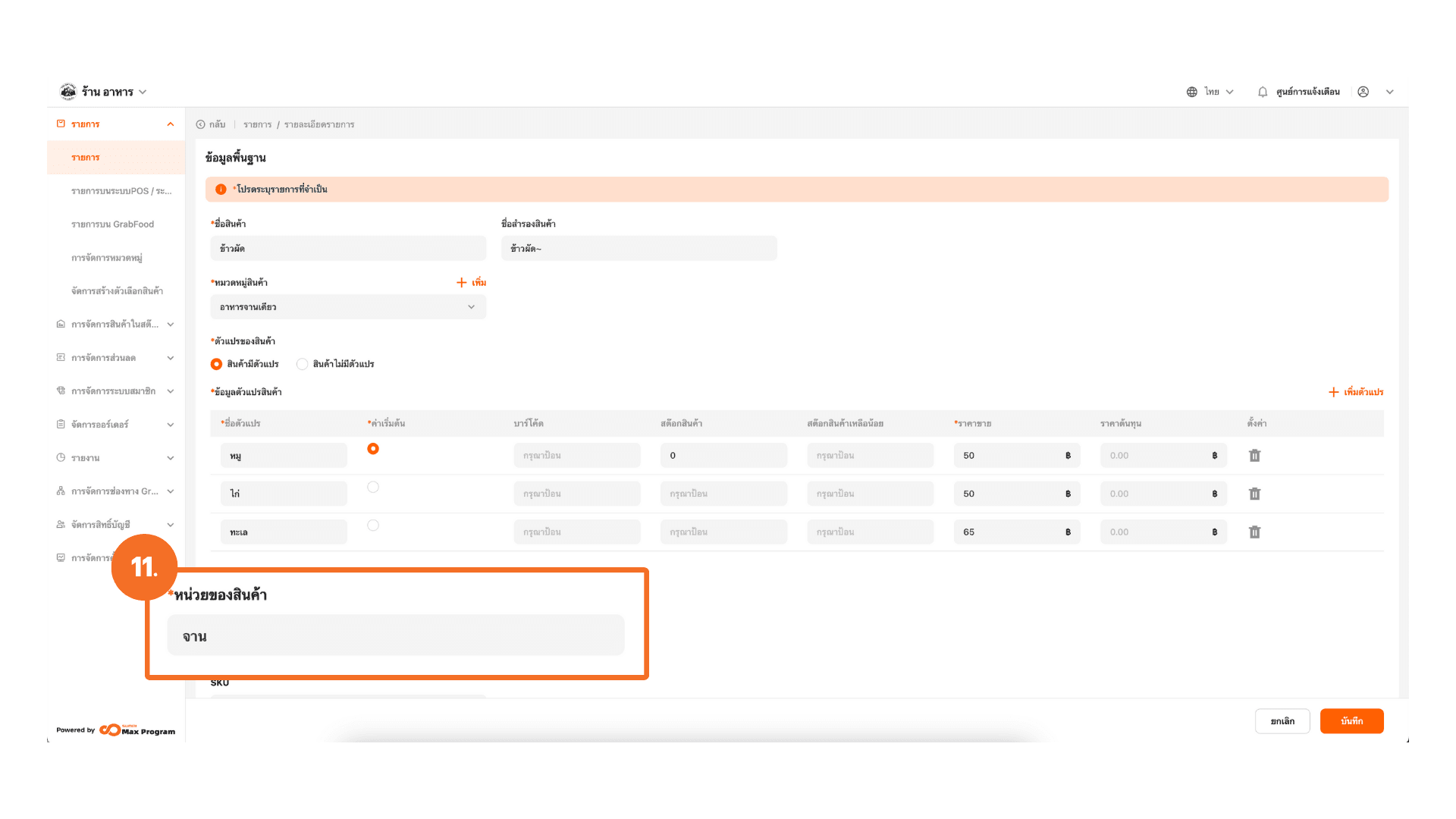Open การจัดการหมวดหมู่ sidebar item

(x=107, y=258)
